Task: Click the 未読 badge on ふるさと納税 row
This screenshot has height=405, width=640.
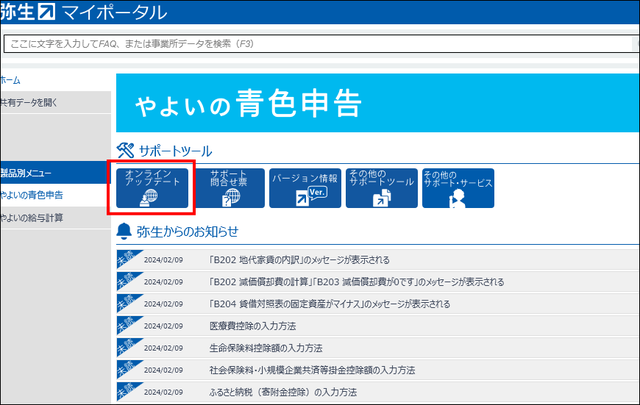Action: (126, 389)
